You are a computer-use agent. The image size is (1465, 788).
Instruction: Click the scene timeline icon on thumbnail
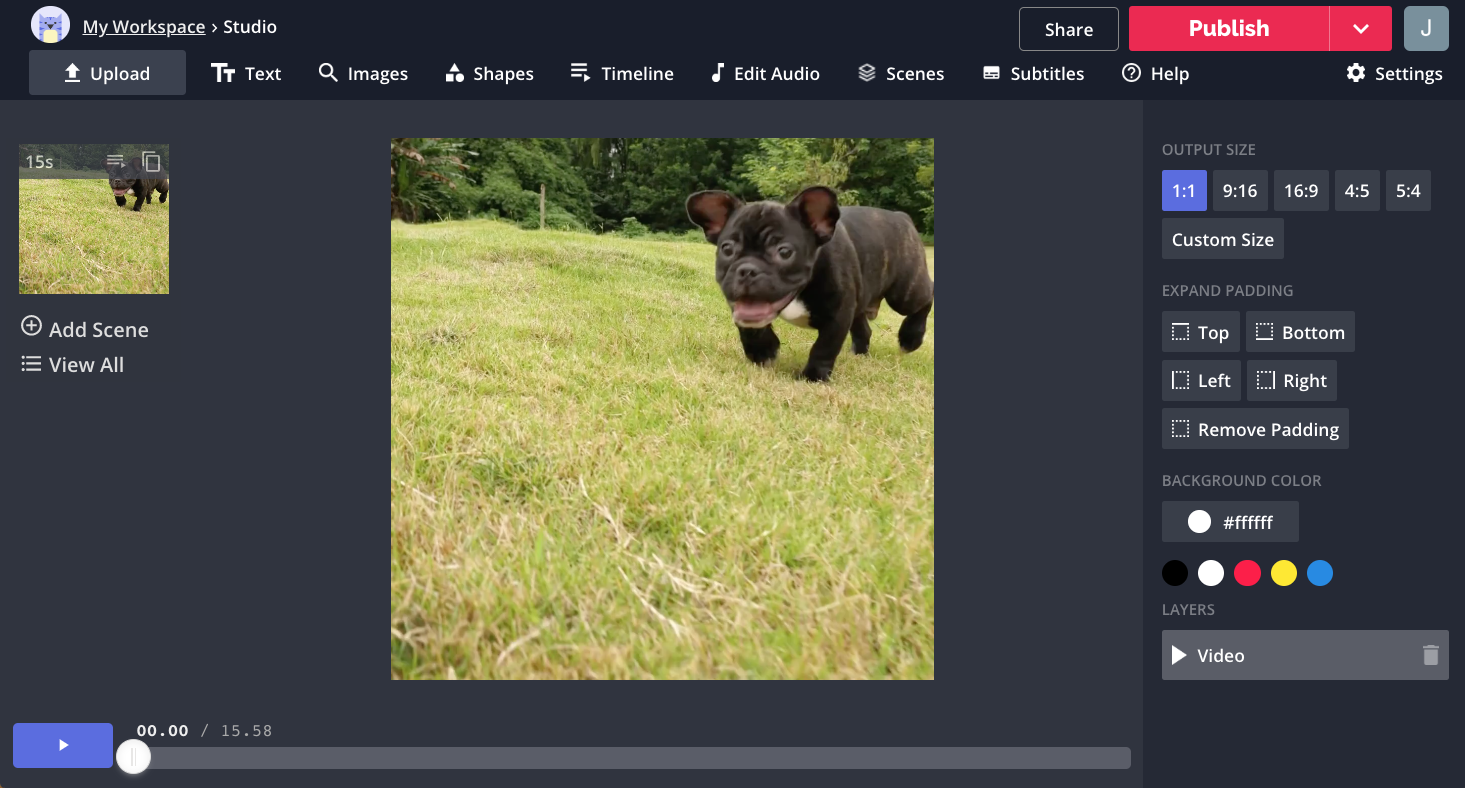pos(116,161)
